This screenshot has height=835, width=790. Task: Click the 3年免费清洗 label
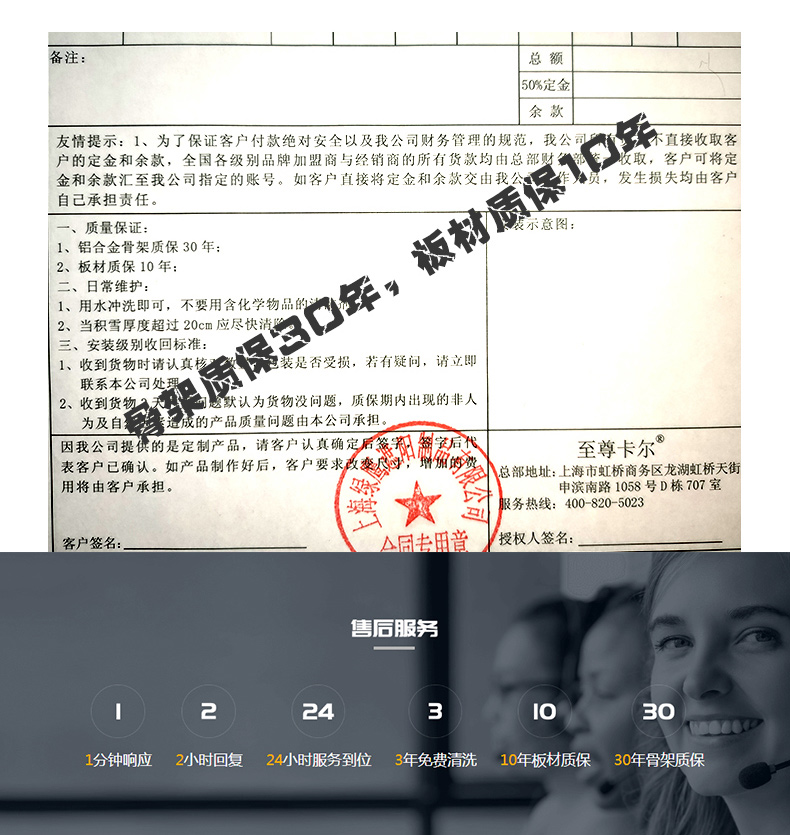pos(435,760)
